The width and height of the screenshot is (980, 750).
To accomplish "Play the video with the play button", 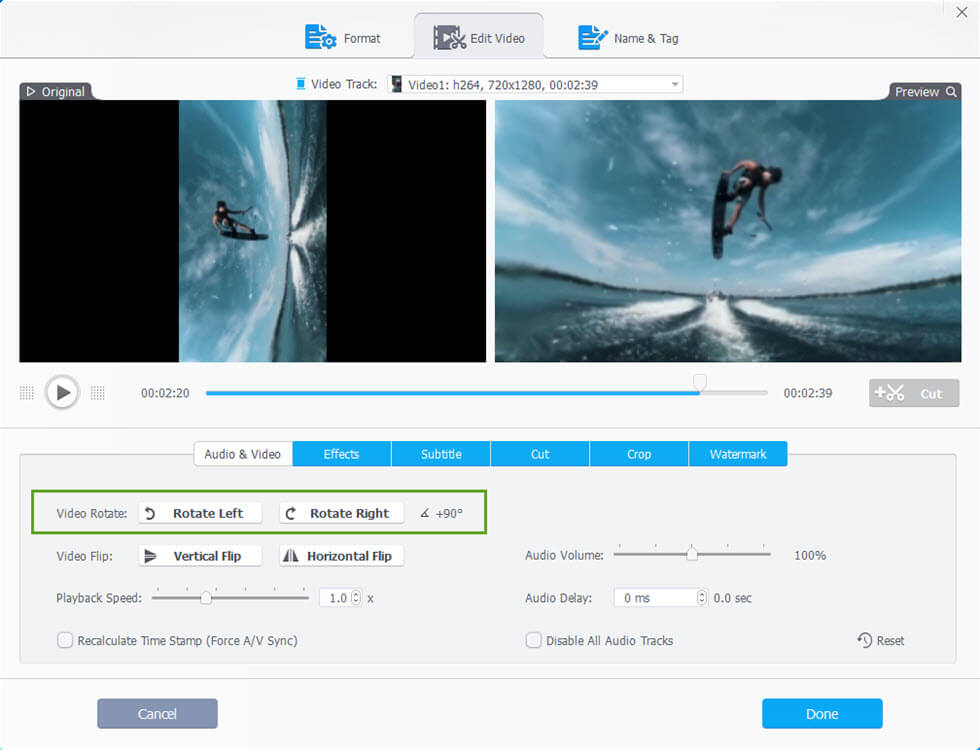I will (62, 392).
